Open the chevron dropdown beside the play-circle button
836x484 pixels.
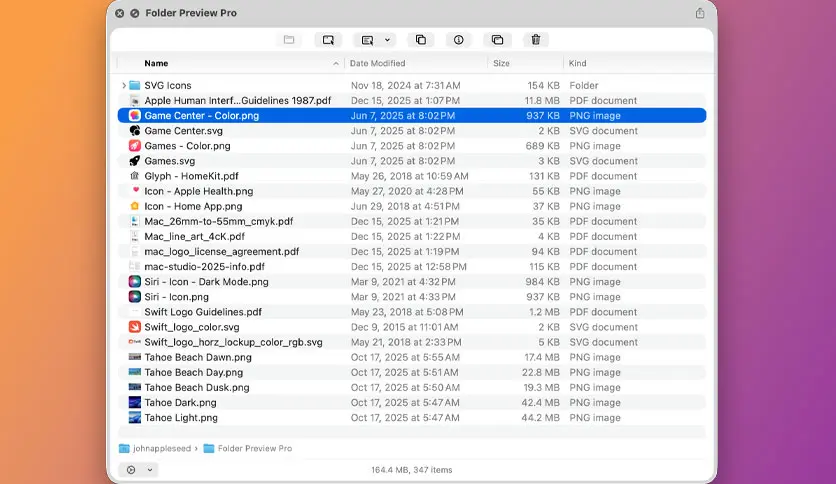click(x=150, y=470)
